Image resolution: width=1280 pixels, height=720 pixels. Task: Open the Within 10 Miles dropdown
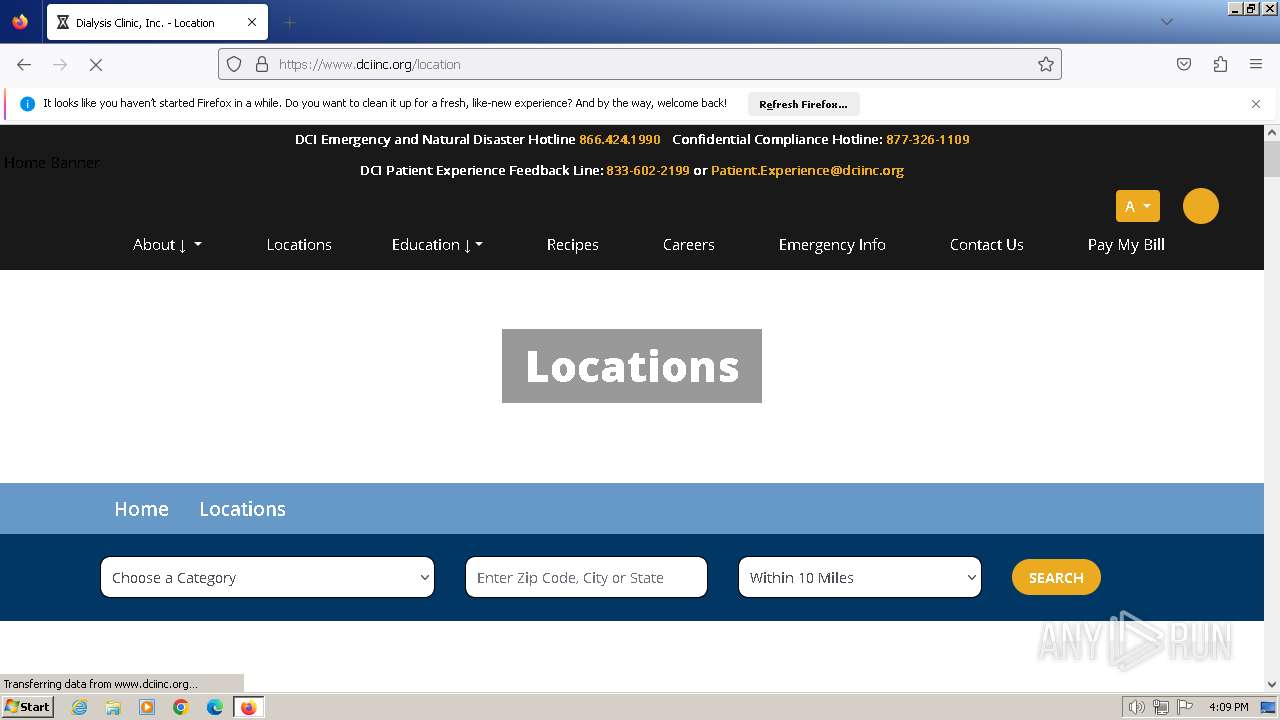pos(860,577)
